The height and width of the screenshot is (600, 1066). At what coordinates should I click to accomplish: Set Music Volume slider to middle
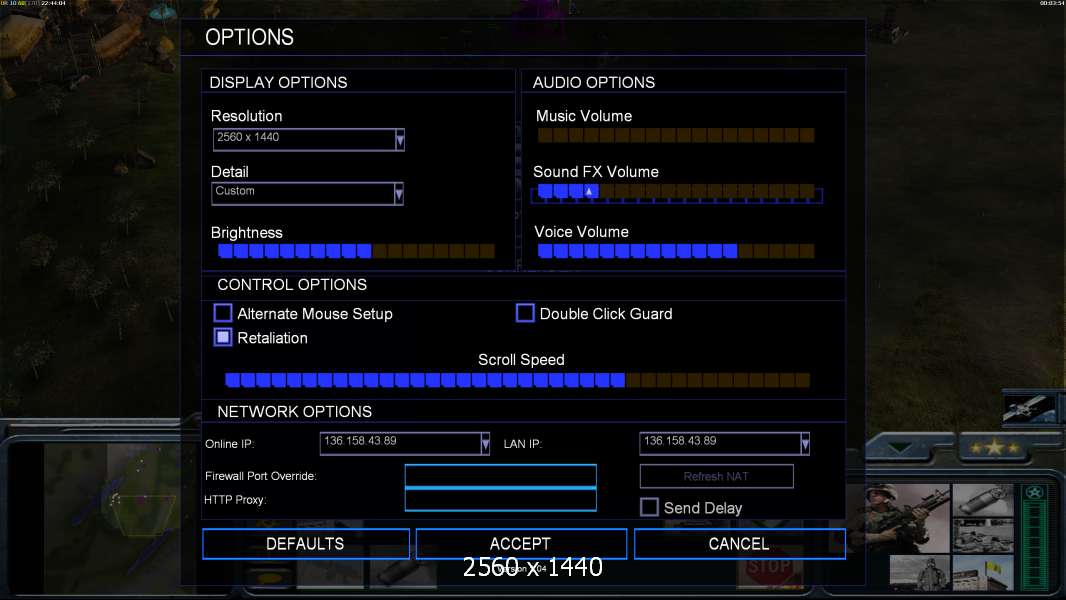pos(676,135)
